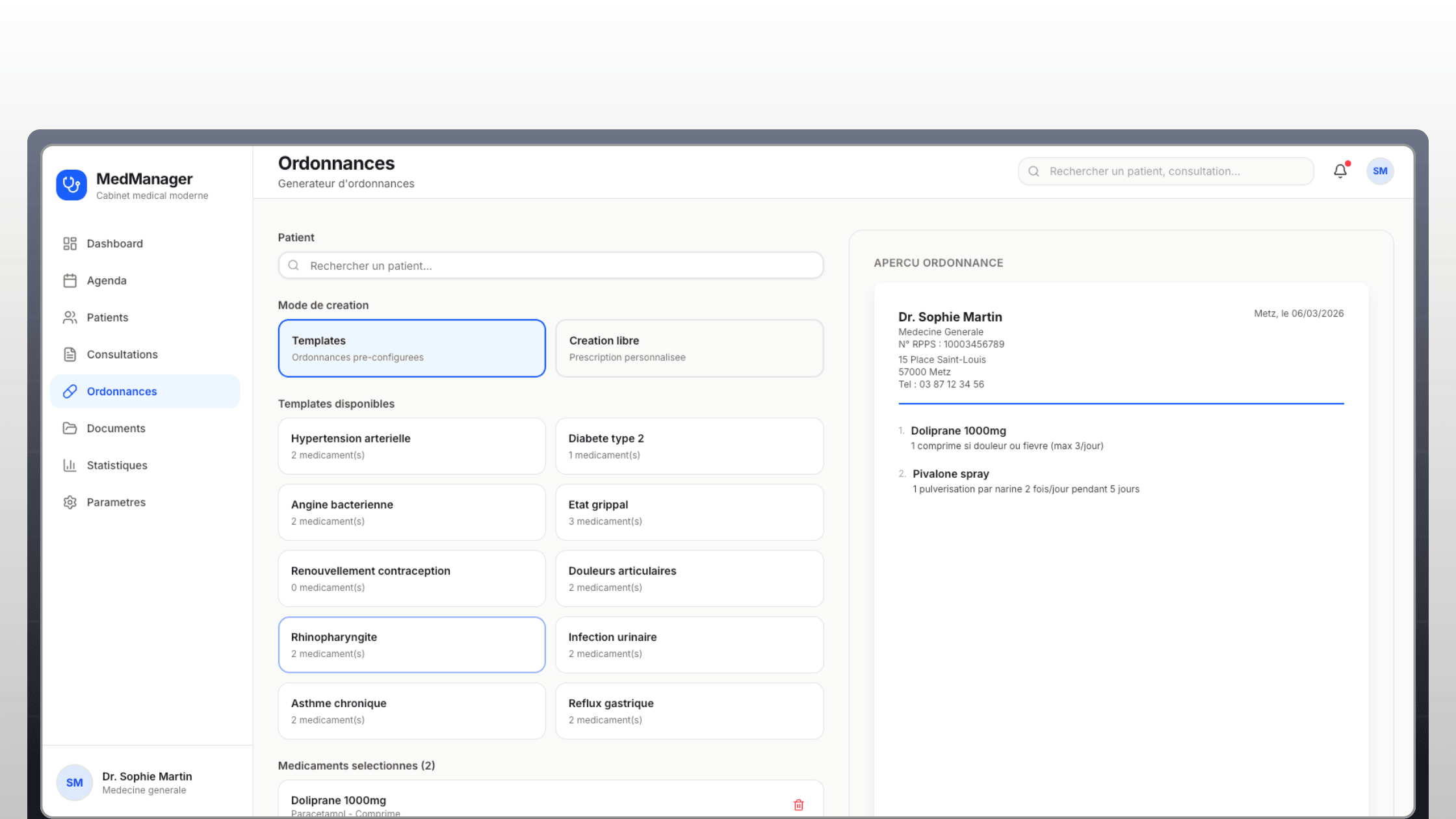Viewport: 1456px width, 819px height.
Task: Select the Etat grippal template
Action: [x=689, y=512]
